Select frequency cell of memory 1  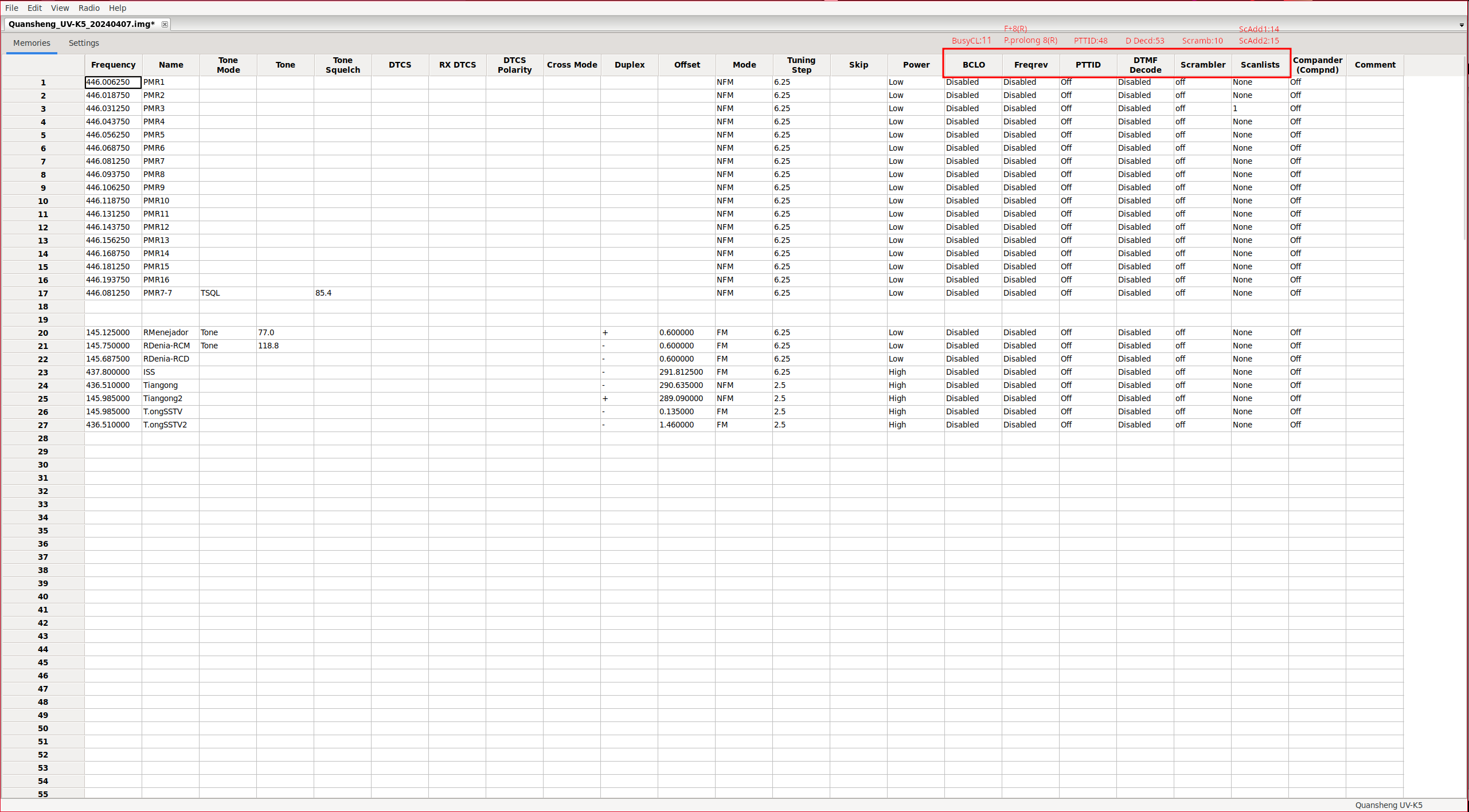[113, 82]
